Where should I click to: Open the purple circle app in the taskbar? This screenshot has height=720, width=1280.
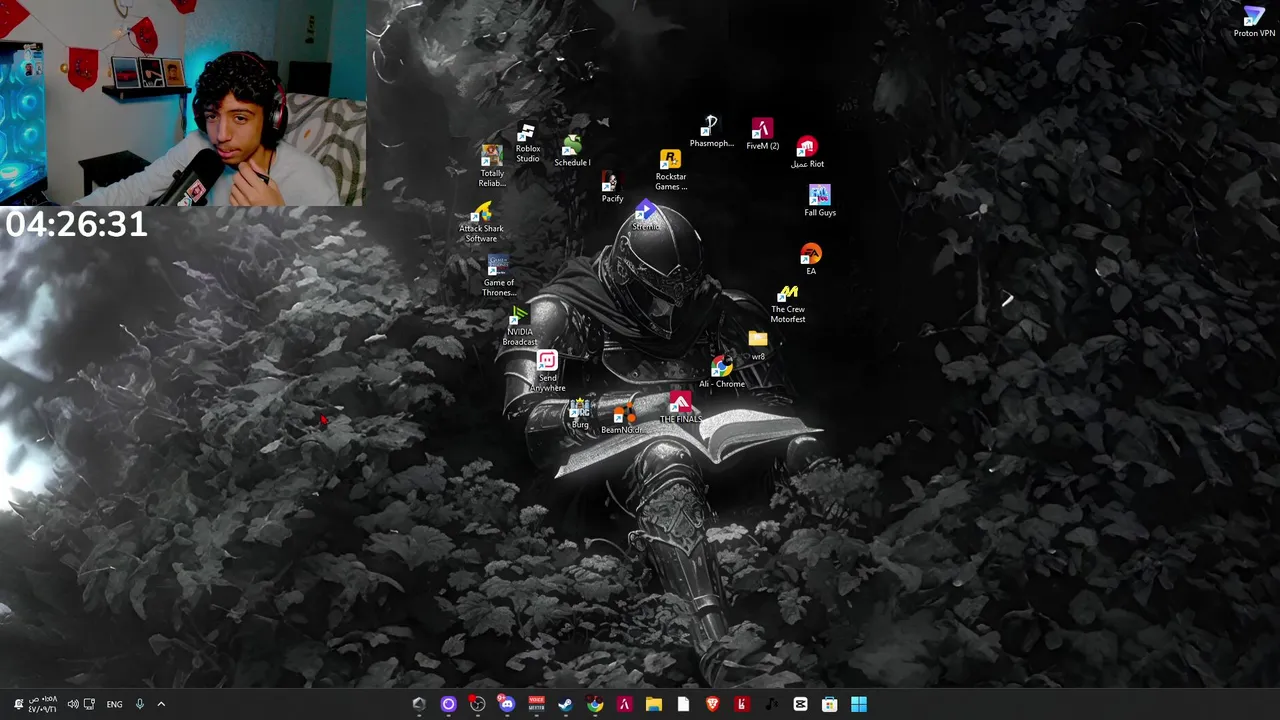click(x=448, y=704)
